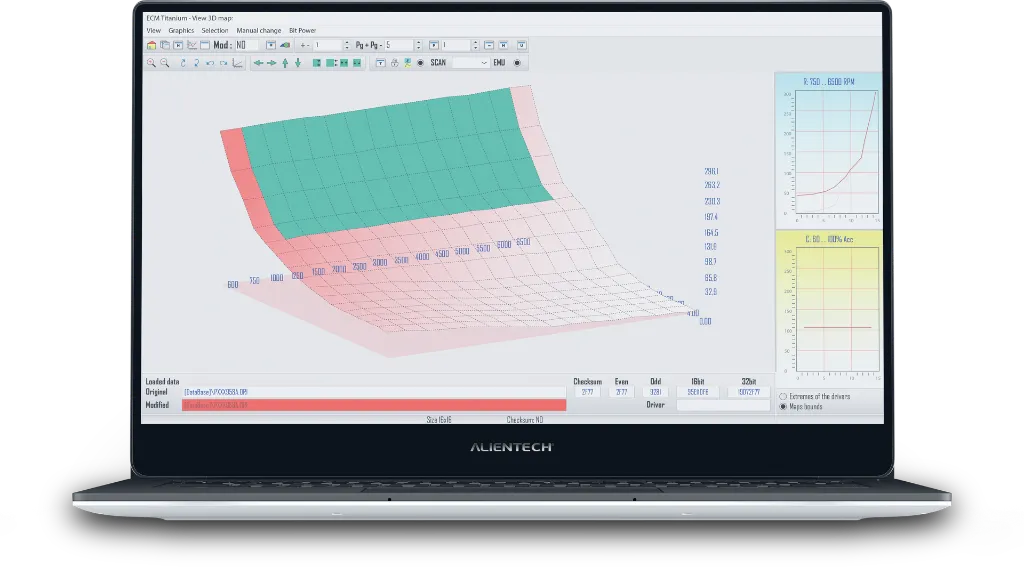
Task: Click the green left arrow icon
Action: (x=258, y=63)
